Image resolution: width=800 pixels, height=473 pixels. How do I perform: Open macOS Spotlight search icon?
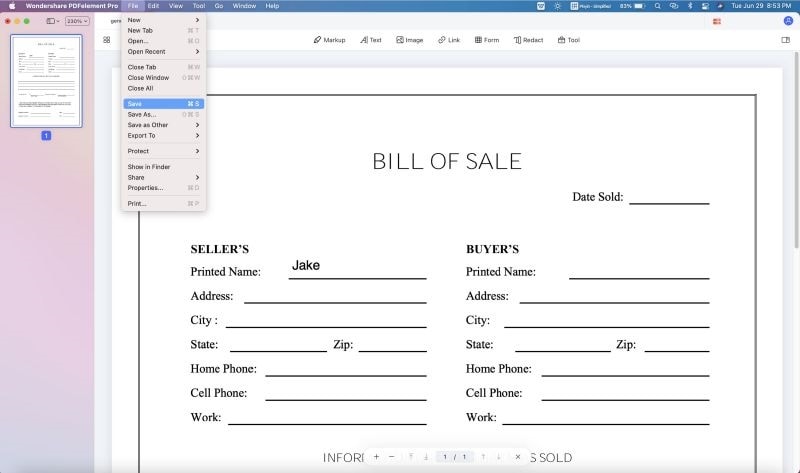coord(658,6)
